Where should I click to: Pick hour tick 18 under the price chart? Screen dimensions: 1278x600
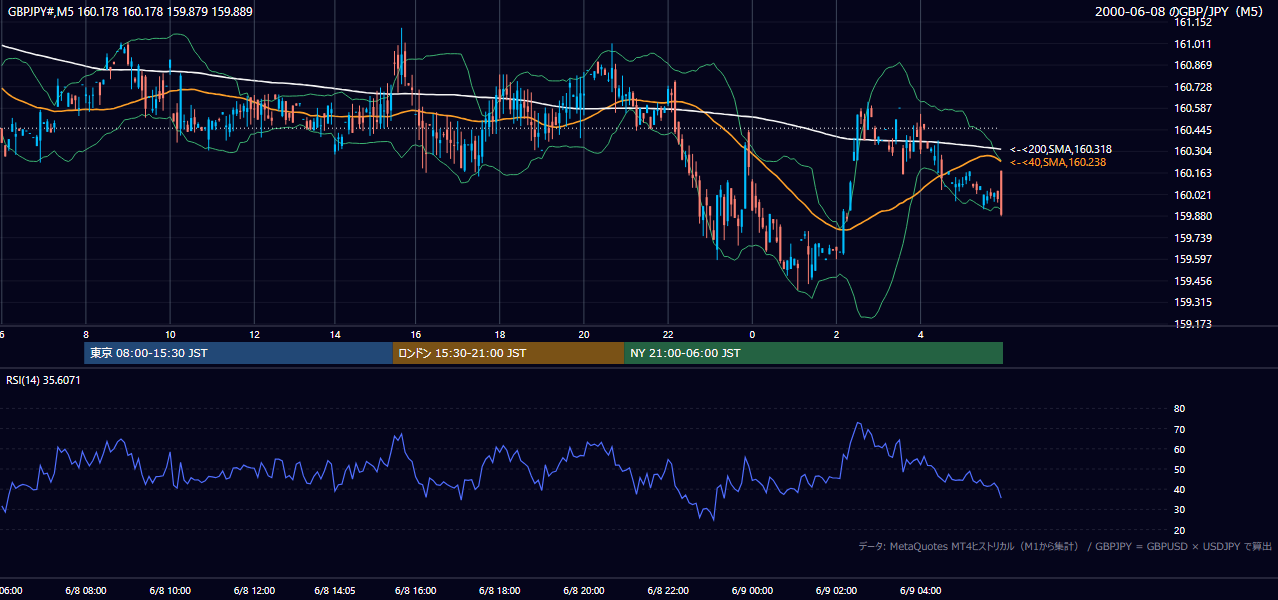coord(499,335)
